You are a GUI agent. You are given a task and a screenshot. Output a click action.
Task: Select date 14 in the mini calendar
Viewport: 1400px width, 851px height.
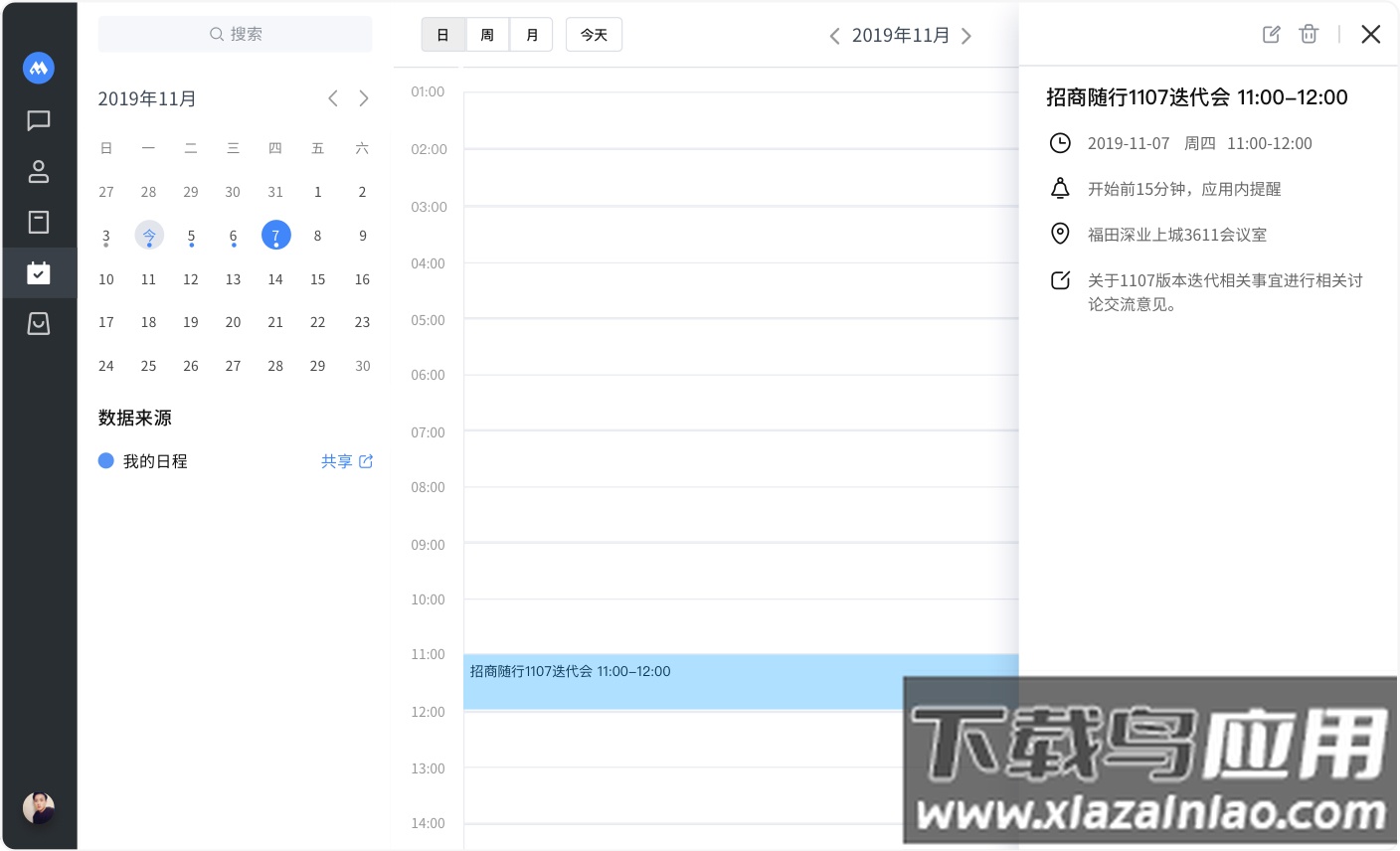click(275, 279)
